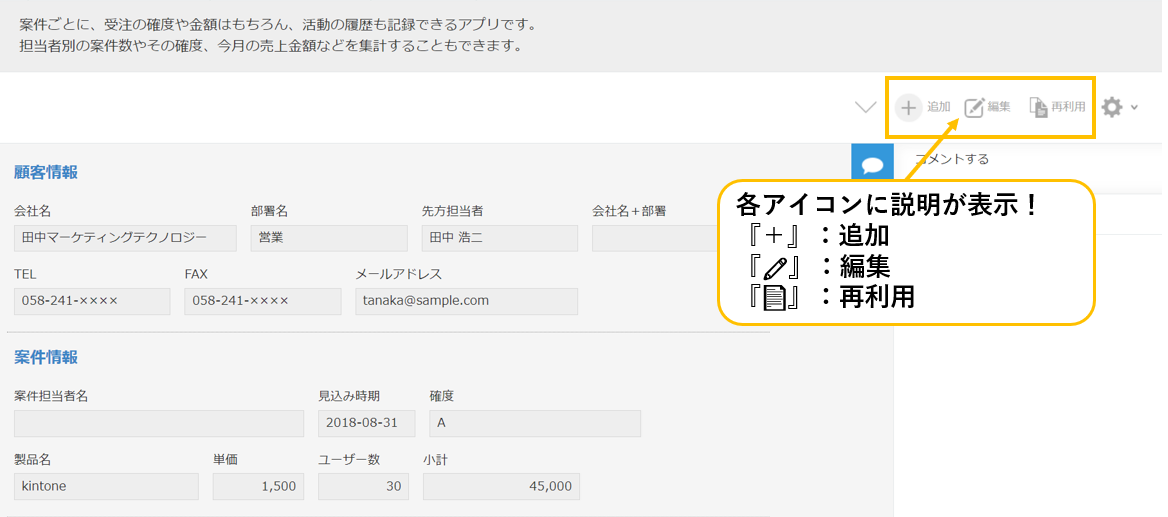This screenshot has height=517, width=1168.
Task: Expand the small arrow next to the gear
Action: pyautogui.click(x=1135, y=107)
